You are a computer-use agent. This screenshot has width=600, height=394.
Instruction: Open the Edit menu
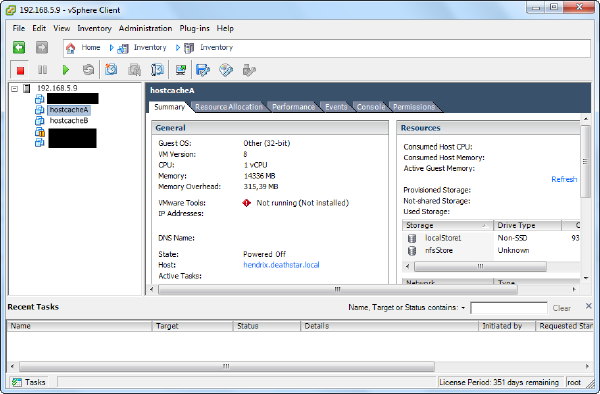coord(39,28)
